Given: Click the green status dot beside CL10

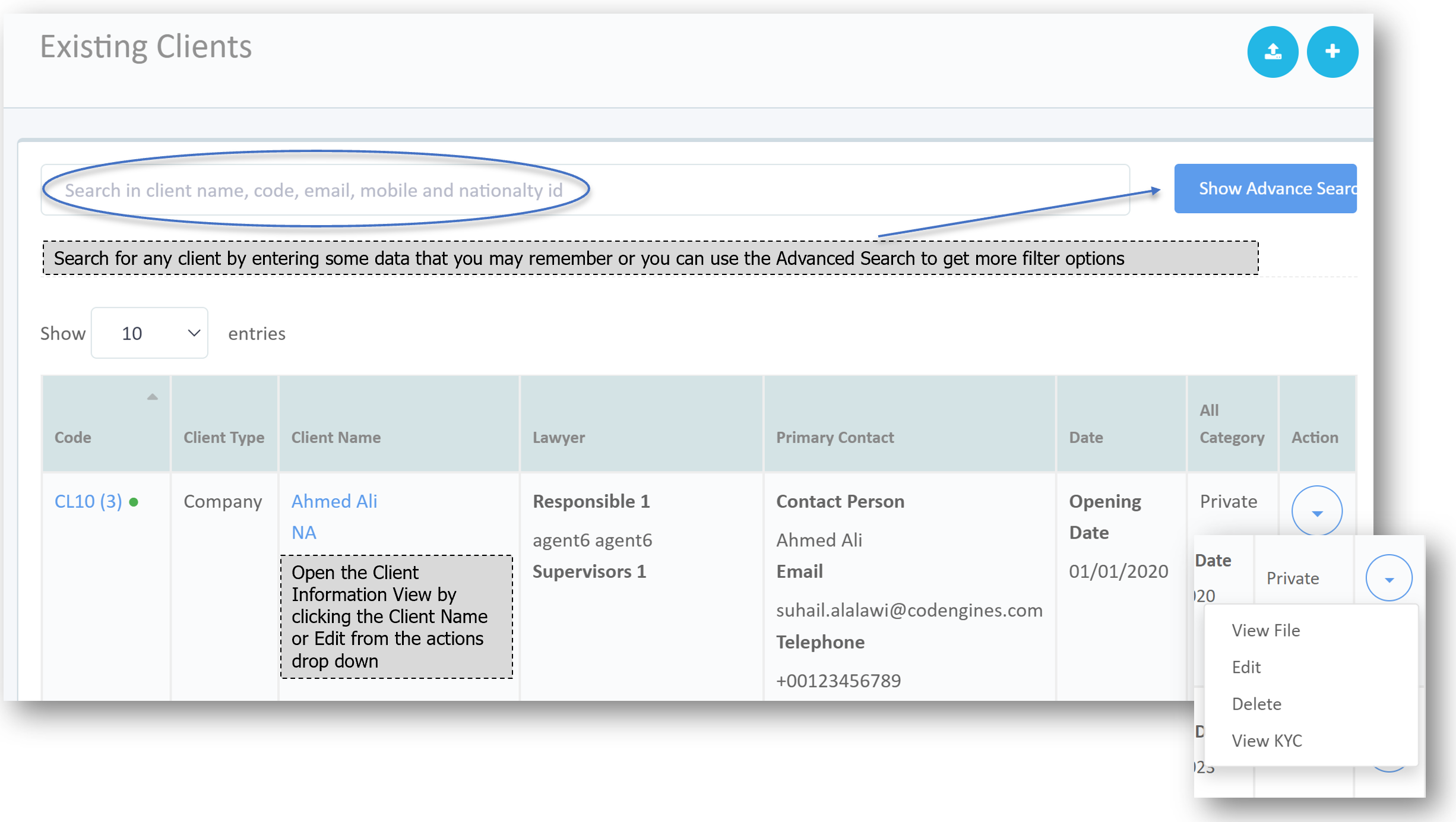Looking at the screenshot, I should tap(134, 502).
